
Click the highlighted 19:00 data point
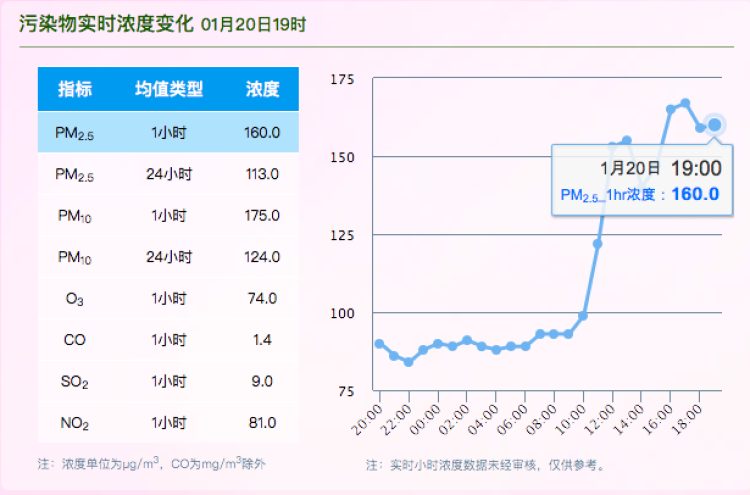point(714,125)
